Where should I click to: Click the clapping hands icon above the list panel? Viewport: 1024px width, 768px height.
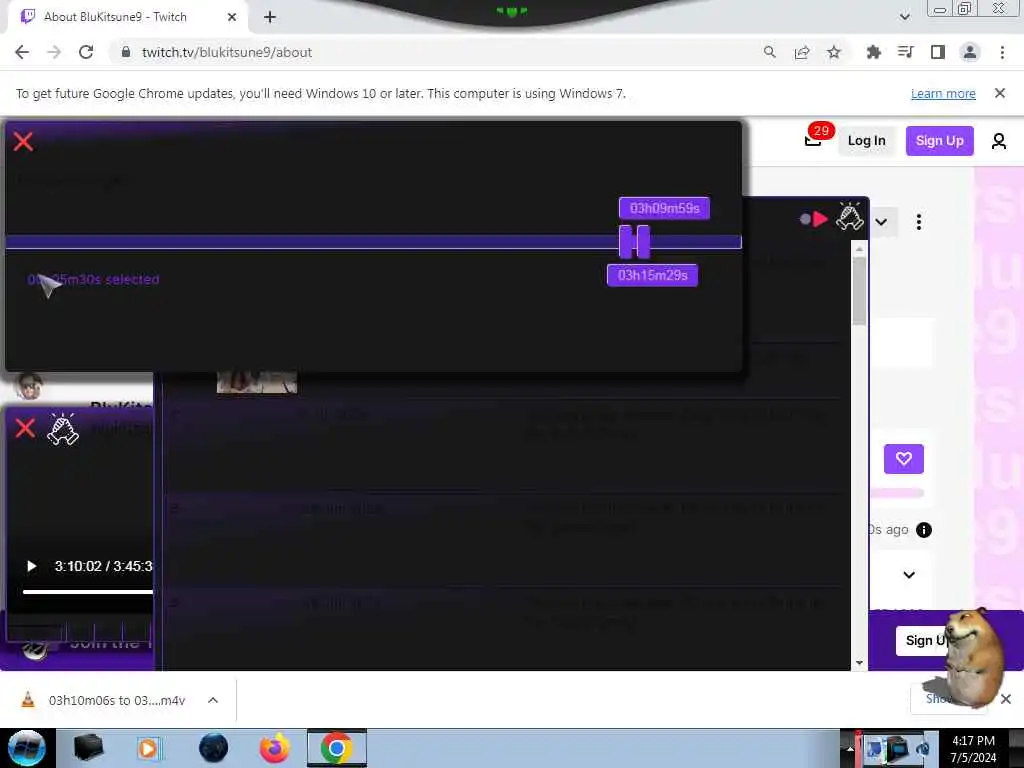[850, 216]
